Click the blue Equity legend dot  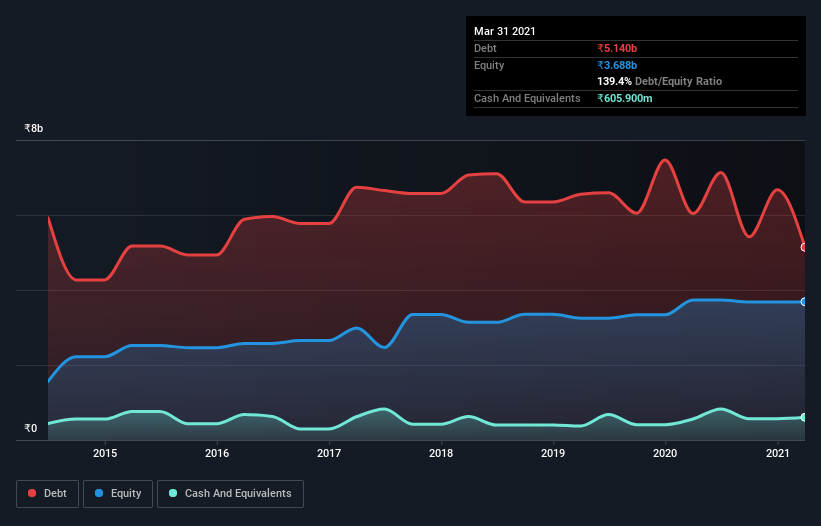pos(99,493)
